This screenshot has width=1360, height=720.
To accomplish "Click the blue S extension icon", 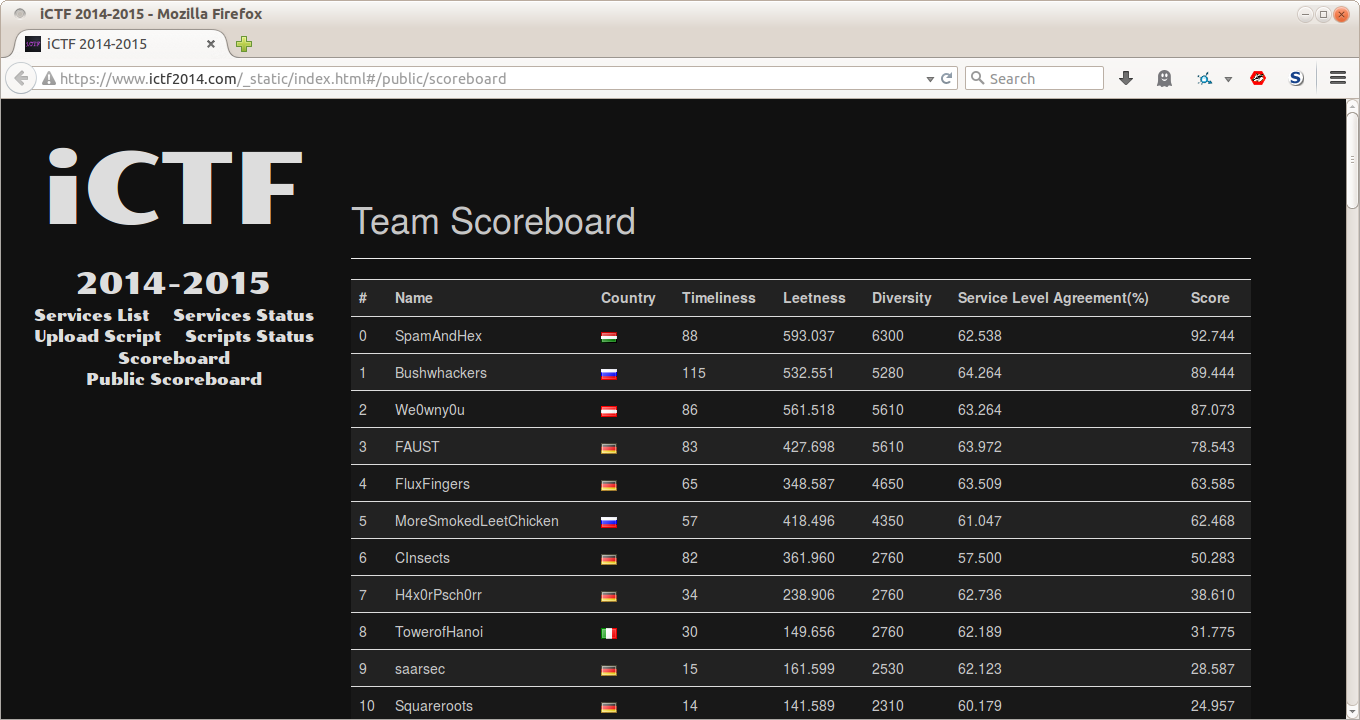I will [x=1296, y=78].
